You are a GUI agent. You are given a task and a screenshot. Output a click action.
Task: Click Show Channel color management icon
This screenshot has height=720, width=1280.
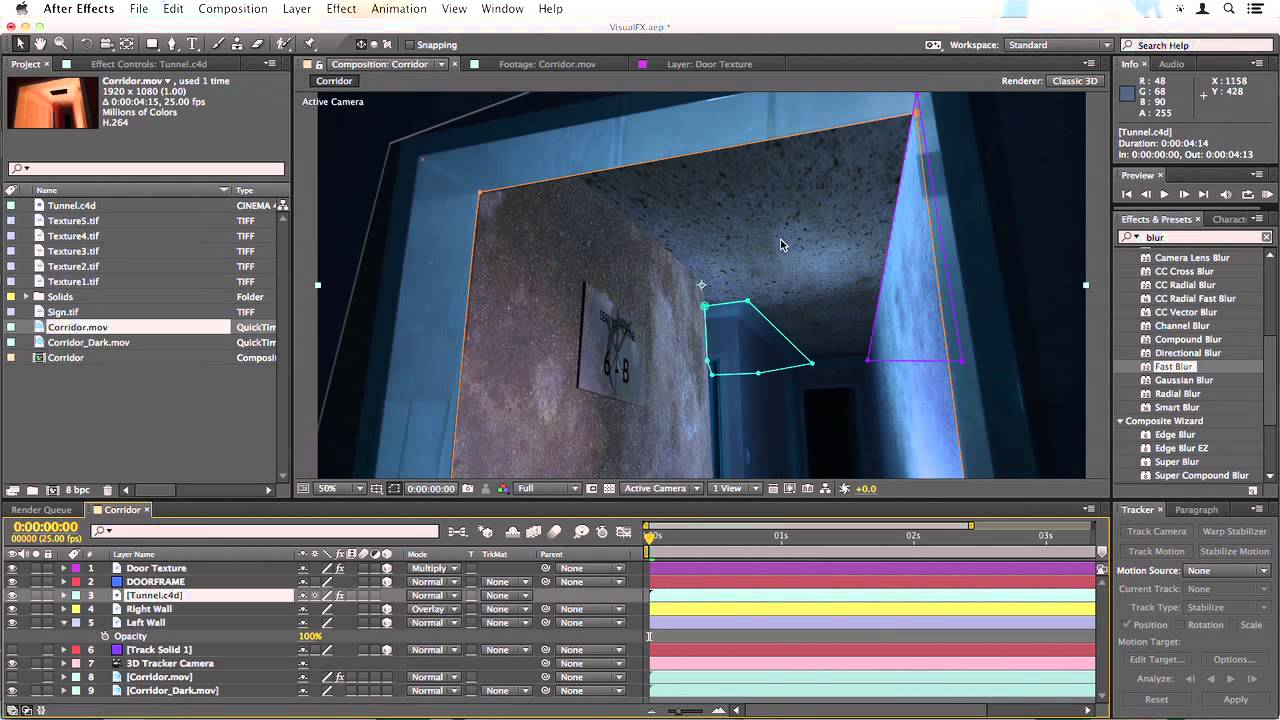click(x=503, y=489)
